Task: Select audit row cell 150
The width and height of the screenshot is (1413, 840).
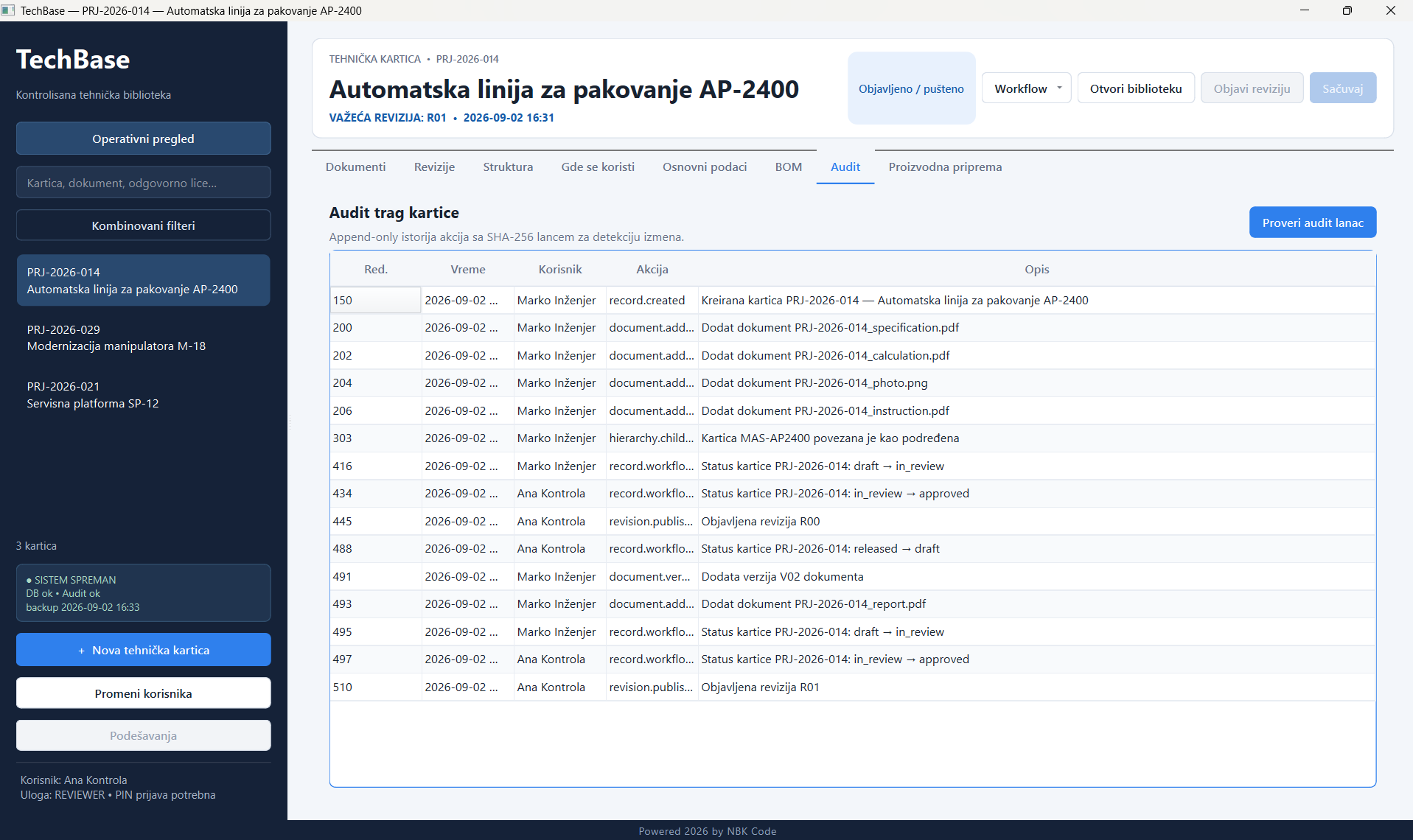Action: click(376, 301)
